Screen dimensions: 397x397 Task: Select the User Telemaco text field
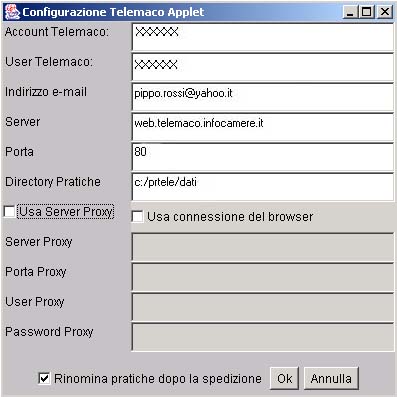pyautogui.click(x=263, y=67)
